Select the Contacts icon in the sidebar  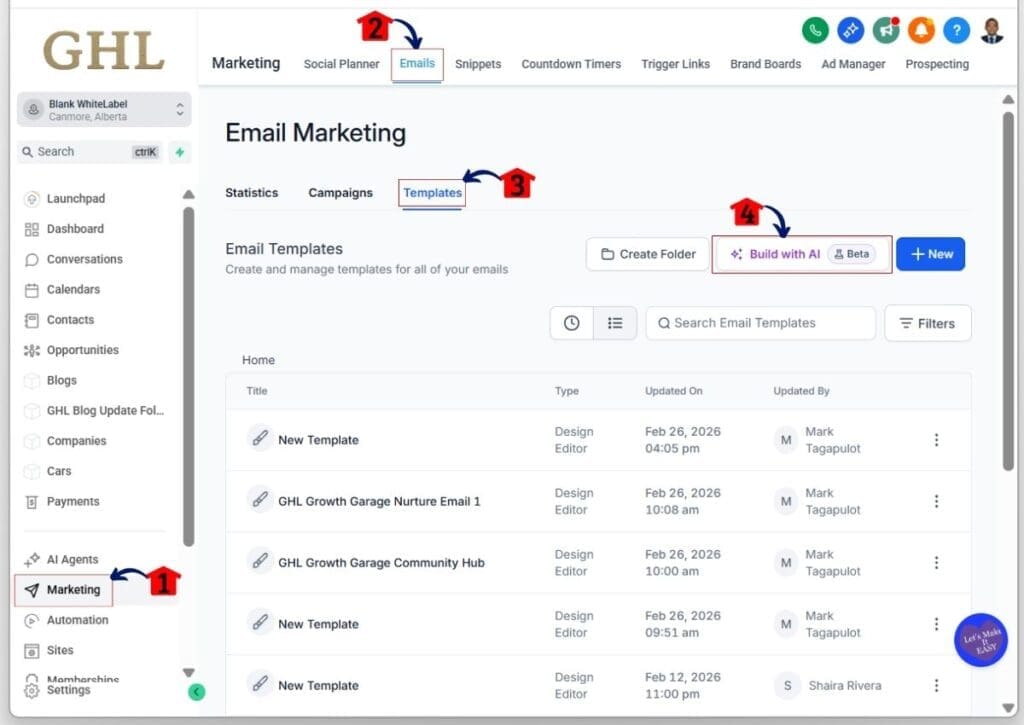[30, 320]
